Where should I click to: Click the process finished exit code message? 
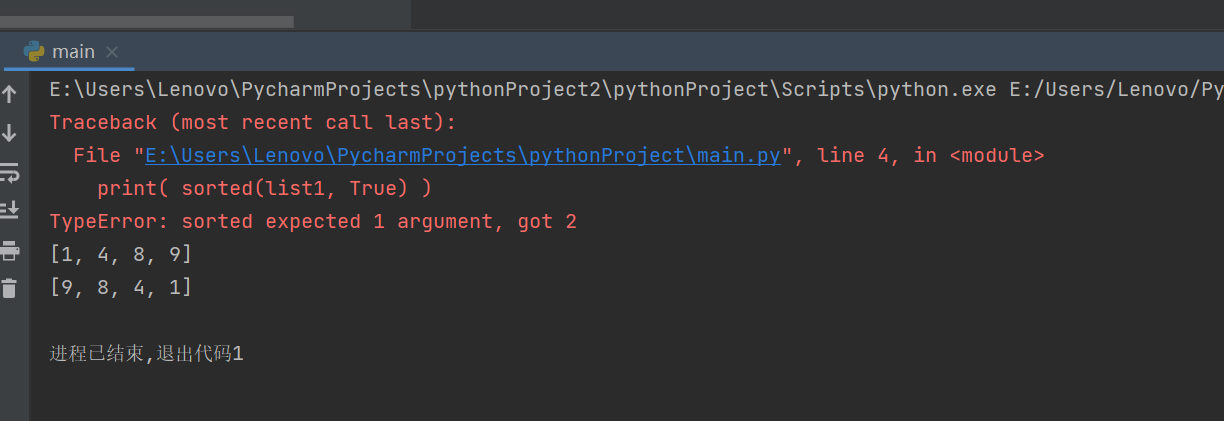point(146,354)
